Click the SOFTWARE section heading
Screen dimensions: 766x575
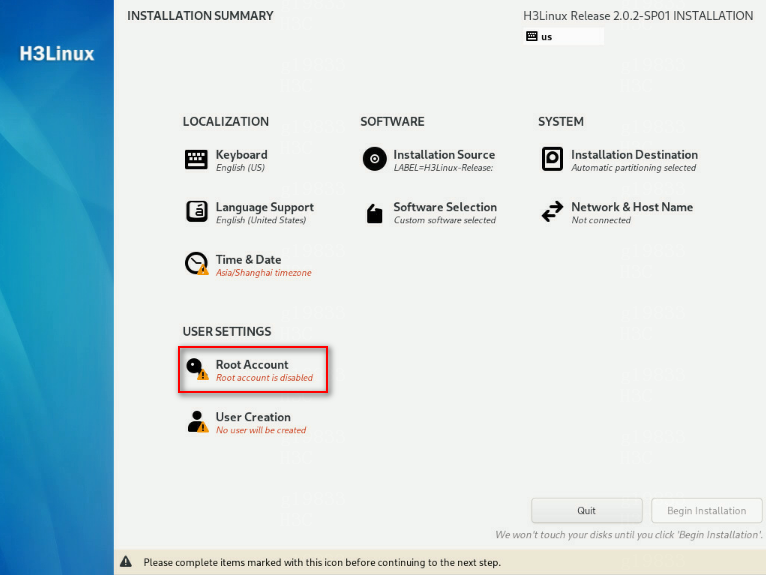(x=392, y=122)
